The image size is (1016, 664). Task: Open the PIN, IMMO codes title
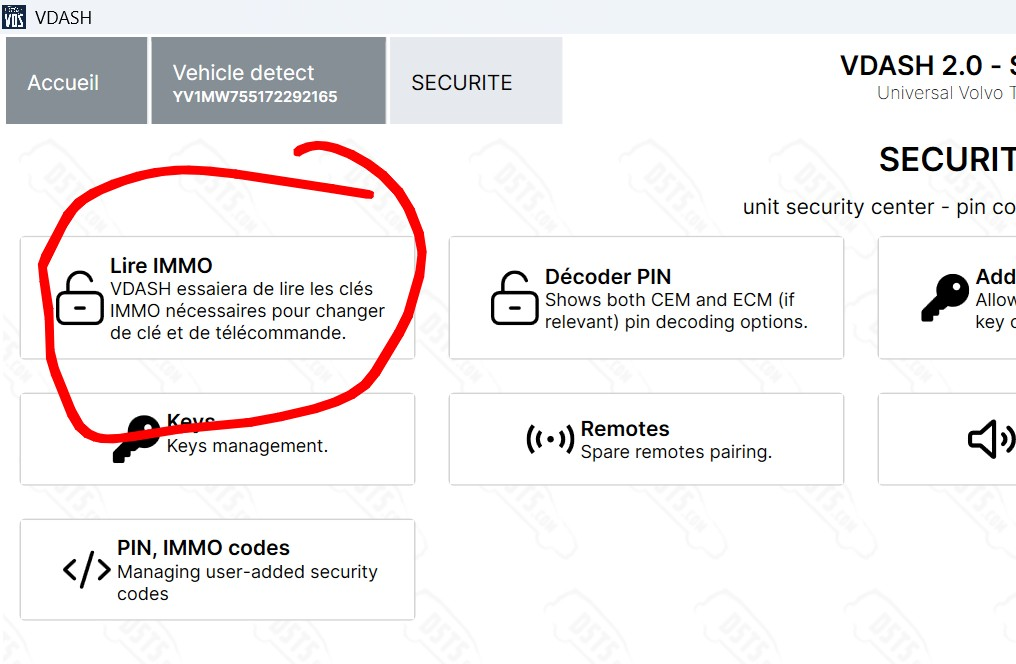click(203, 548)
